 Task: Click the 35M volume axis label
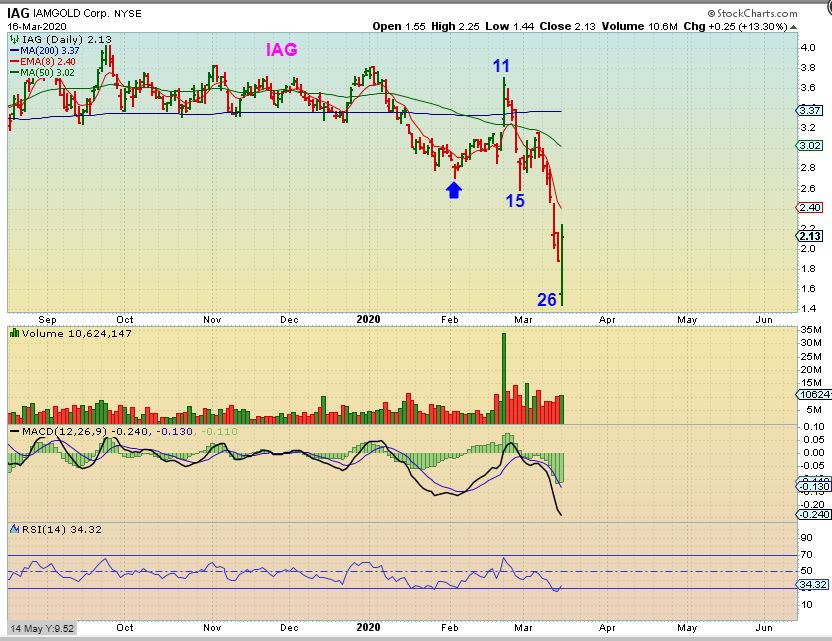[x=810, y=330]
